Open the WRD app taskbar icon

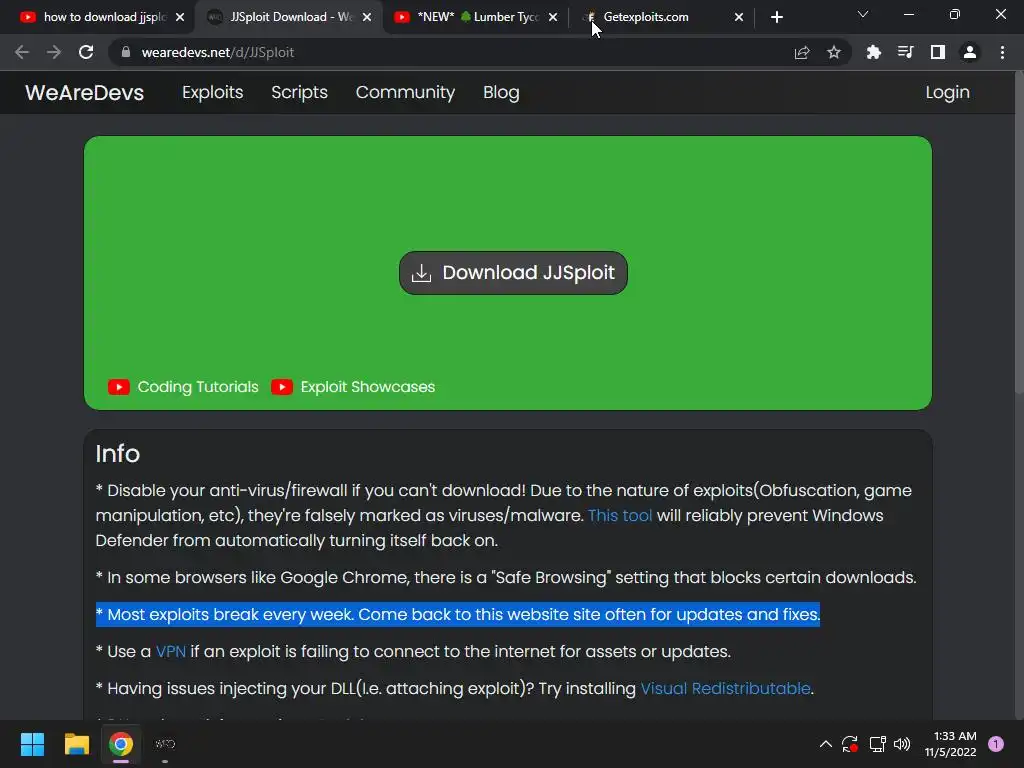165,744
